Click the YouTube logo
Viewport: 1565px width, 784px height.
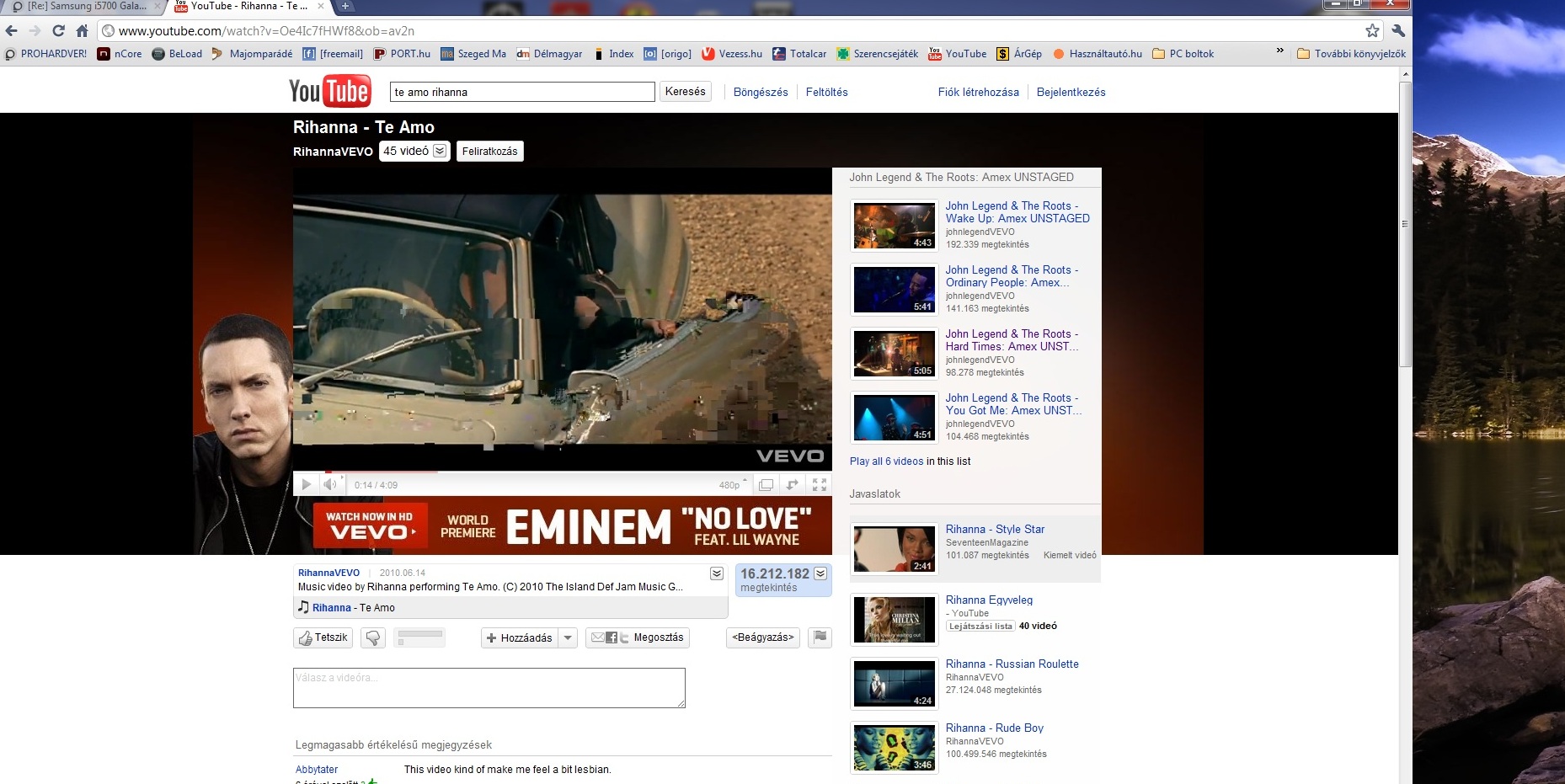329,91
